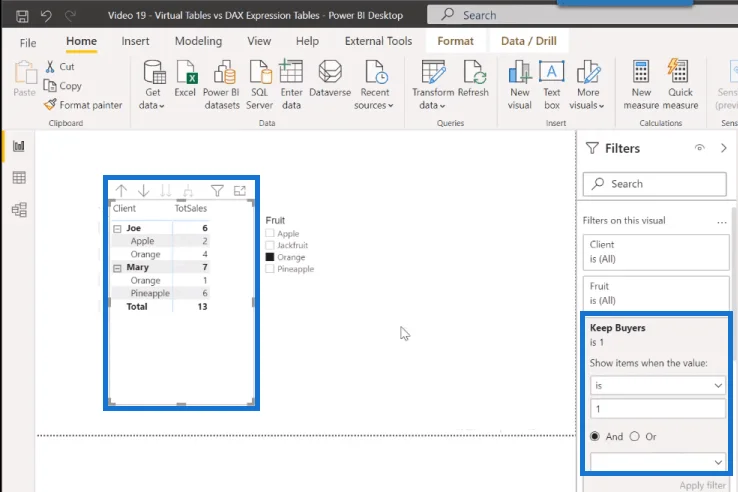Switch to Data view in sidebar
This screenshot has width=738, height=492.
[19, 178]
